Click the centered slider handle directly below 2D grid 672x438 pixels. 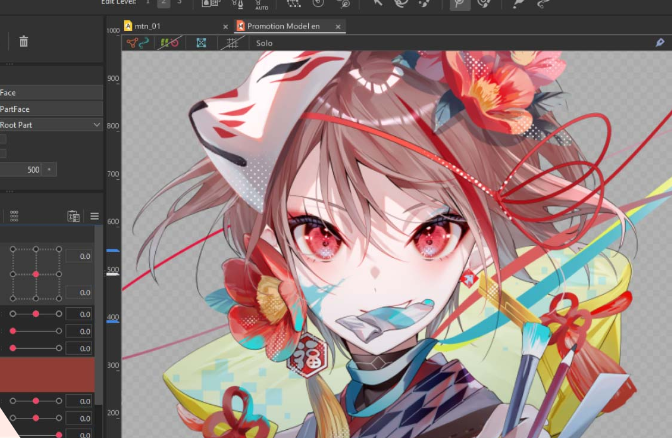pos(36,314)
